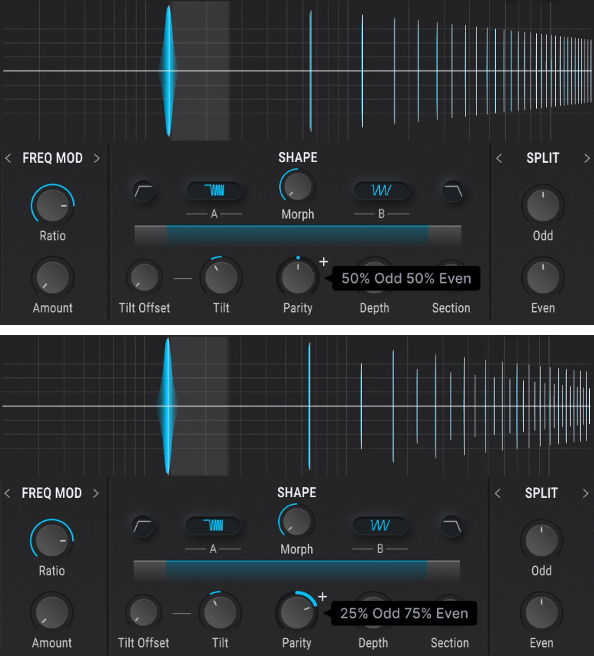This screenshot has width=594, height=656.
Task: Click high-cut filter icon in lower SHAPE panel
Action: 452,526
